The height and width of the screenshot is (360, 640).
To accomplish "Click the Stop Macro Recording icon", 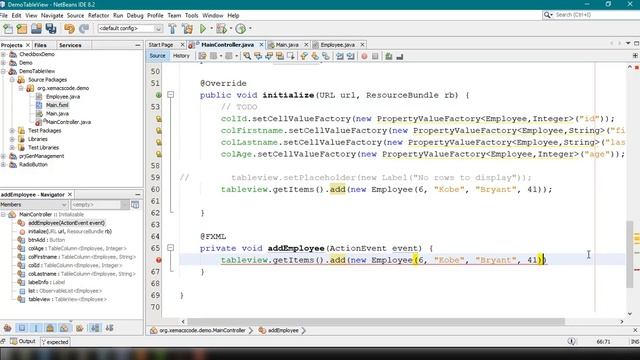I will (375, 56).
